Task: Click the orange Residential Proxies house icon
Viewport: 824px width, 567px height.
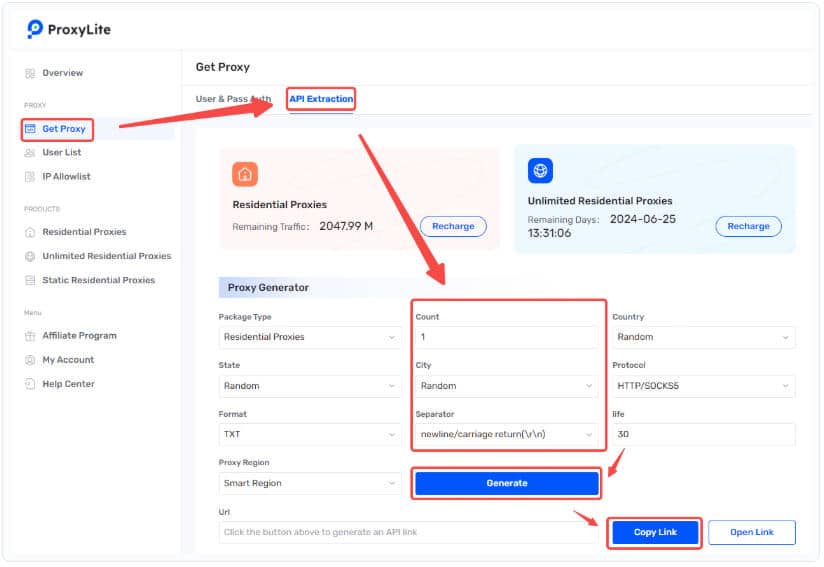Action: [245, 174]
